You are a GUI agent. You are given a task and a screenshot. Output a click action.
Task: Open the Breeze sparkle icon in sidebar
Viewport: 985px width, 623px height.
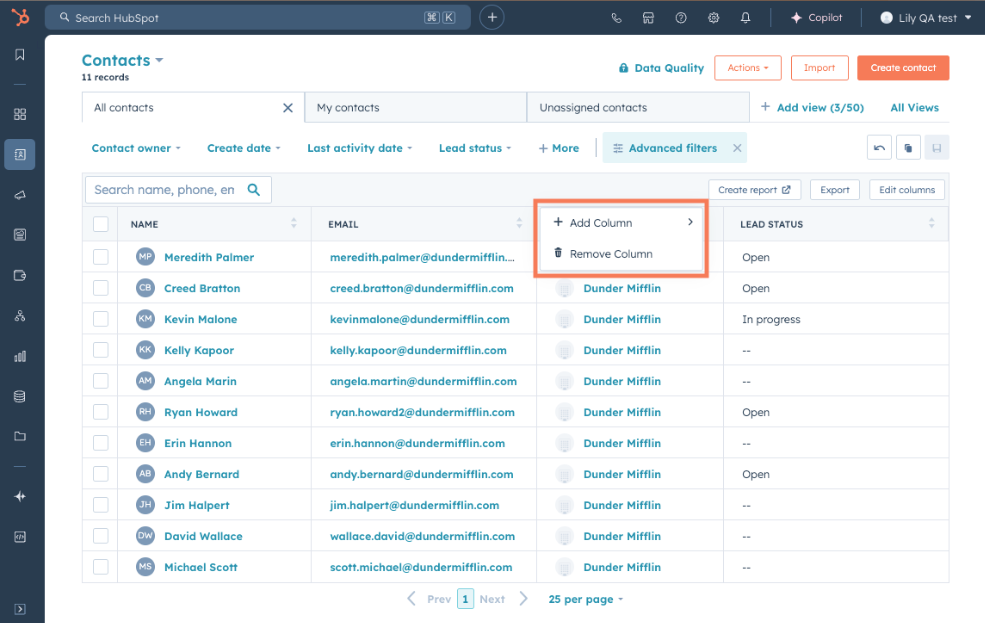pos(20,496)
